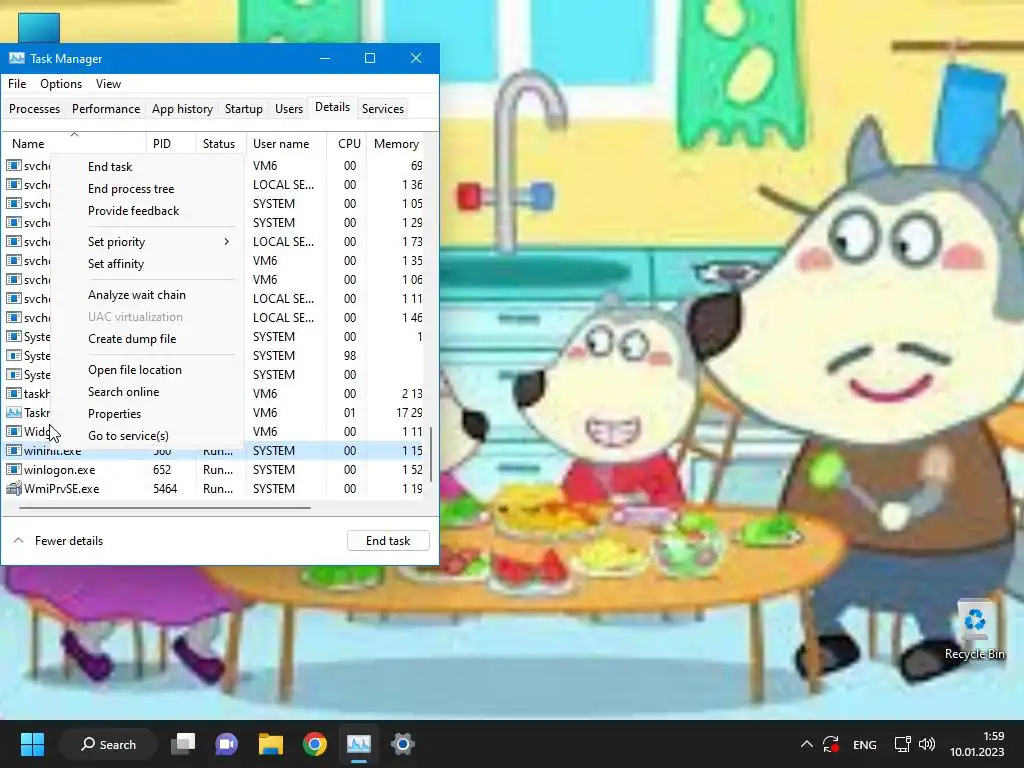Select the winlogon.exe process row
The image size is (1024, 768).
tap(214, 470)
